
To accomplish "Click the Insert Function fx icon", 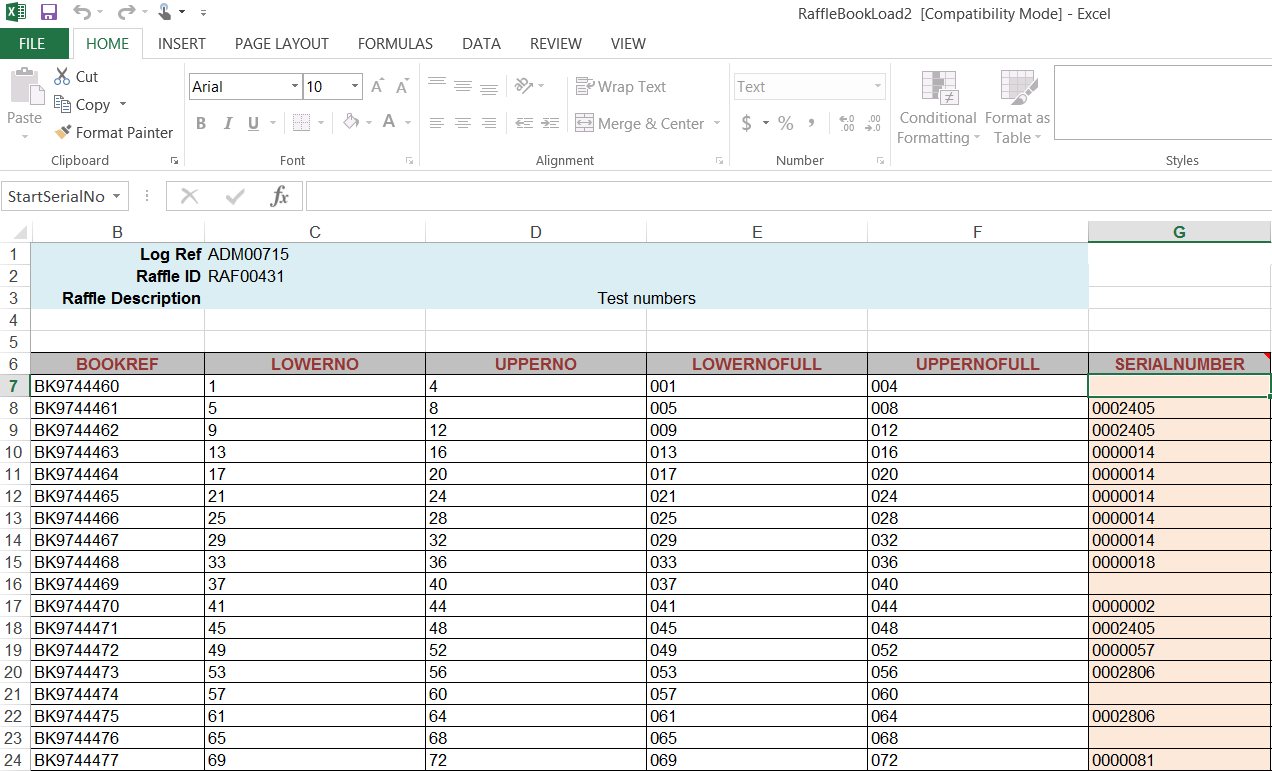I will tap(280, 196).
